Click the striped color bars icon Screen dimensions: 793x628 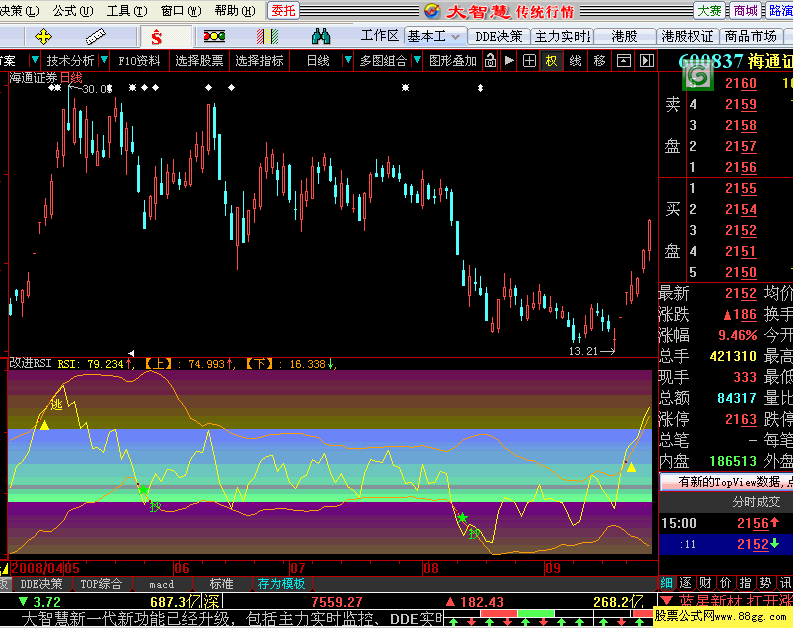(x=267, y=36)
